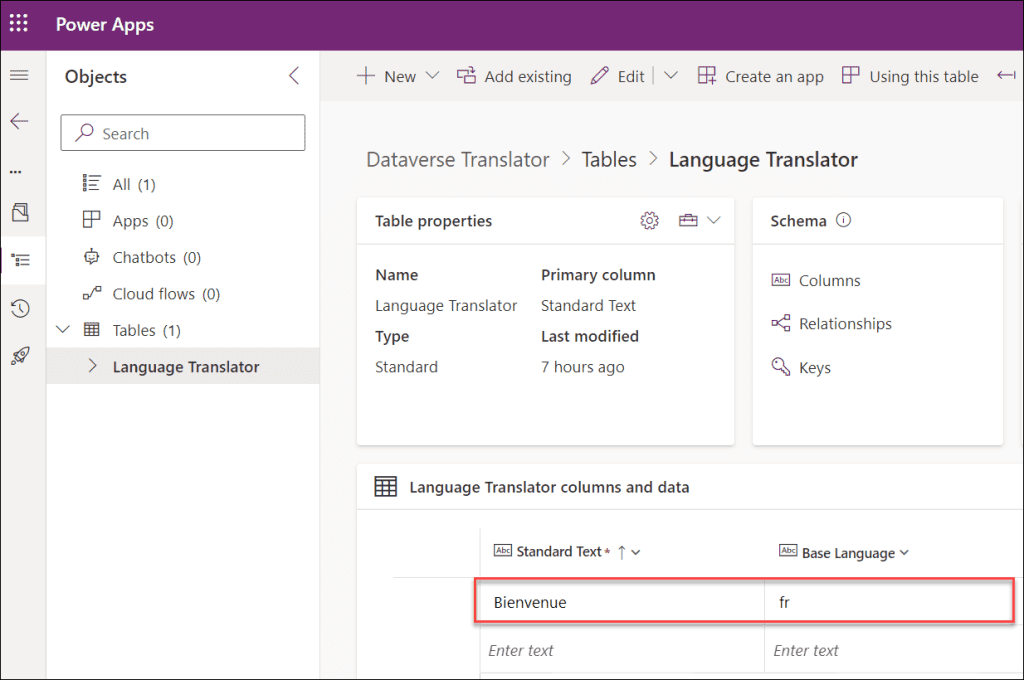Click the Schema info icon
This screenshot has width=1024, height=680.
844,220
